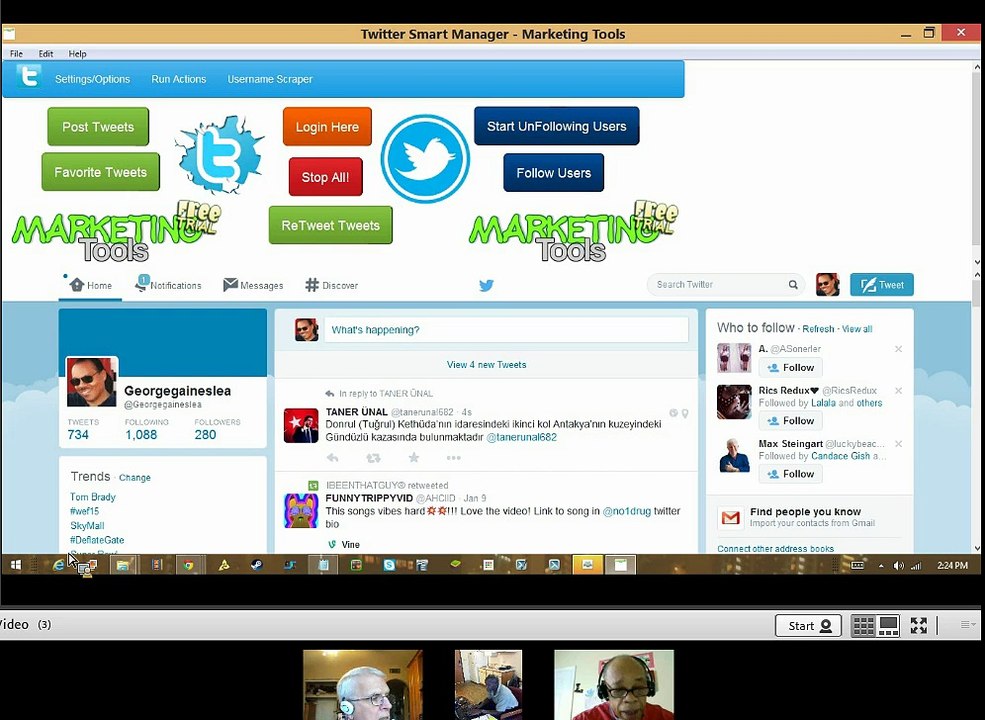
Task: Open the Tom Brady trend
Action: tap(93, 497)
